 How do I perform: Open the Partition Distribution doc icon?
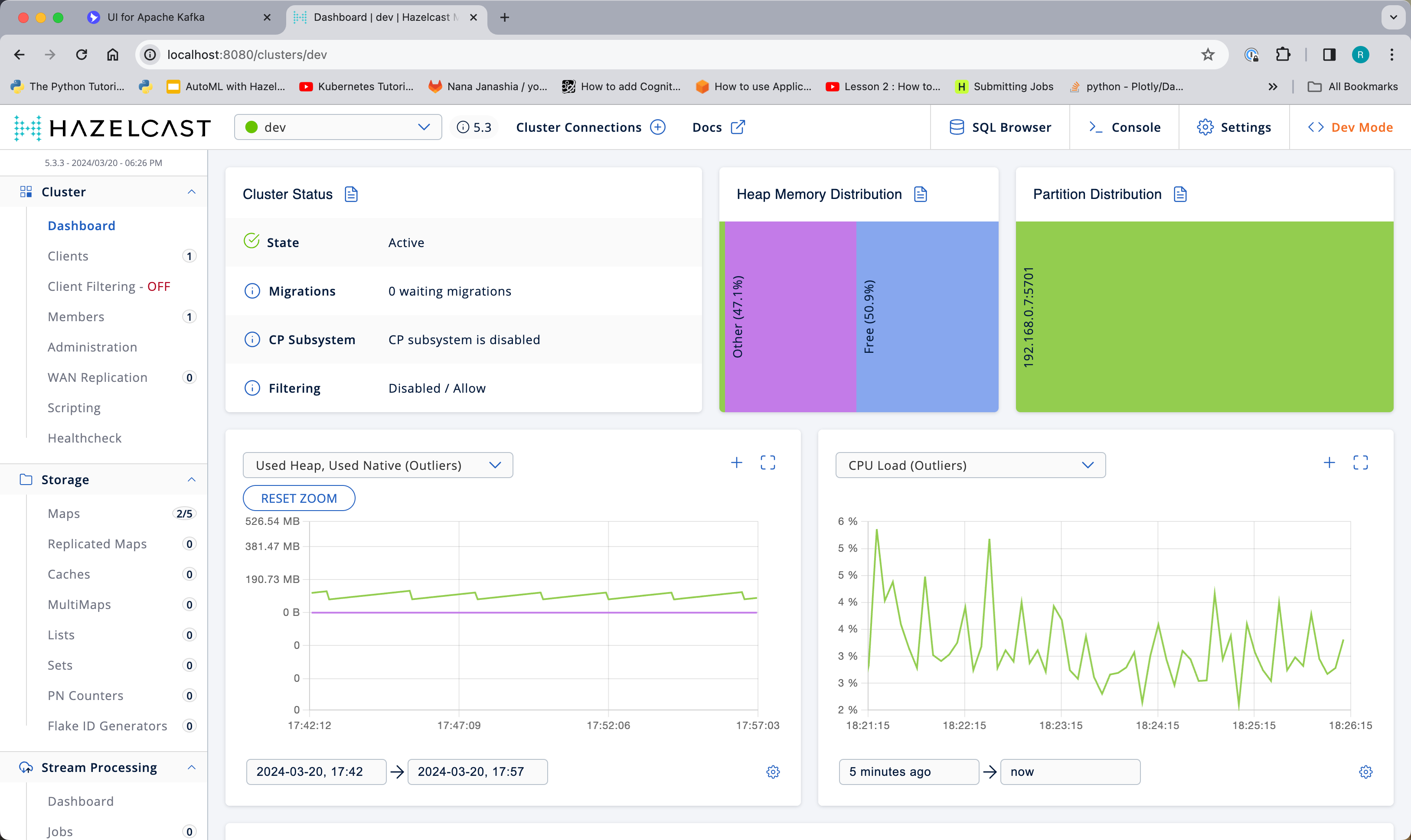[x=1180, y=194]
